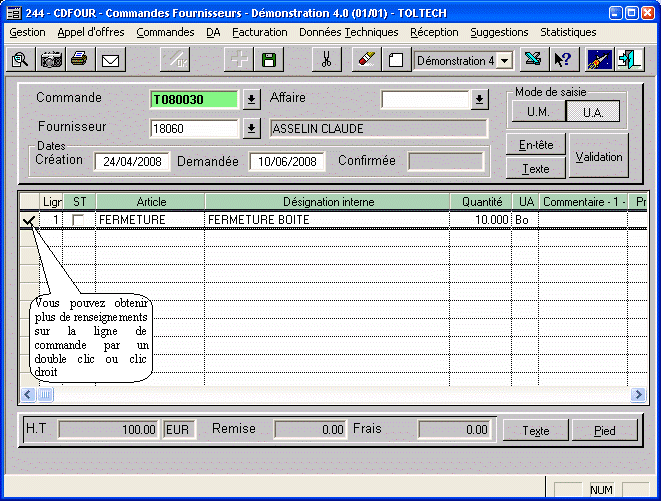Click the FERMETURE BOITE designation cell
This screenshot has width=661, height=501.
click(328, 220)
